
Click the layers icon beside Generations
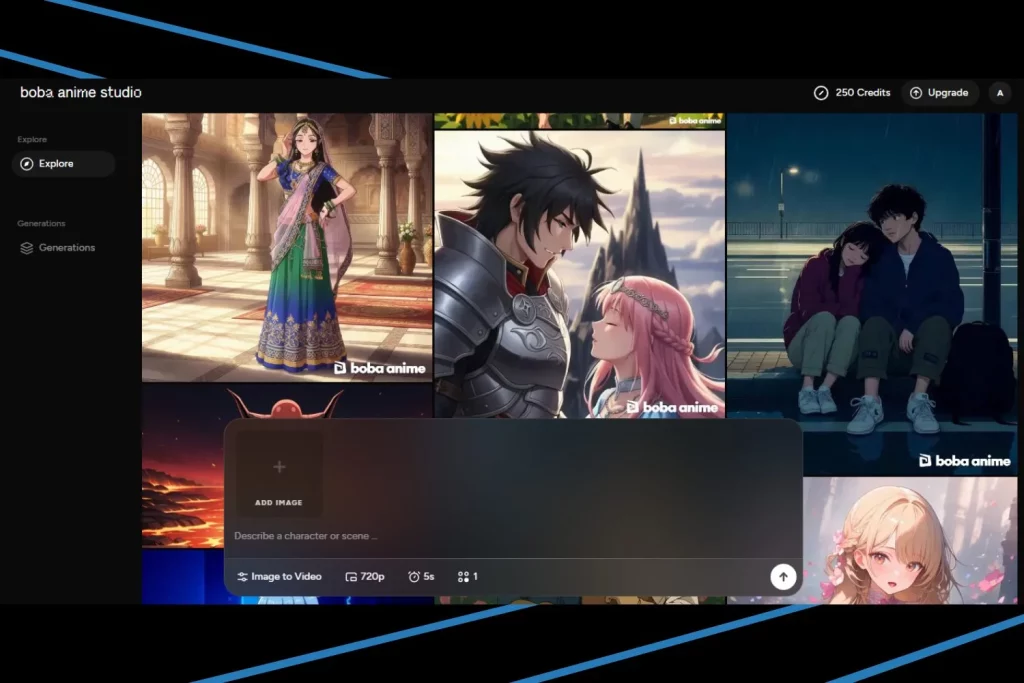pyautogui.click(x=27, y=248)
